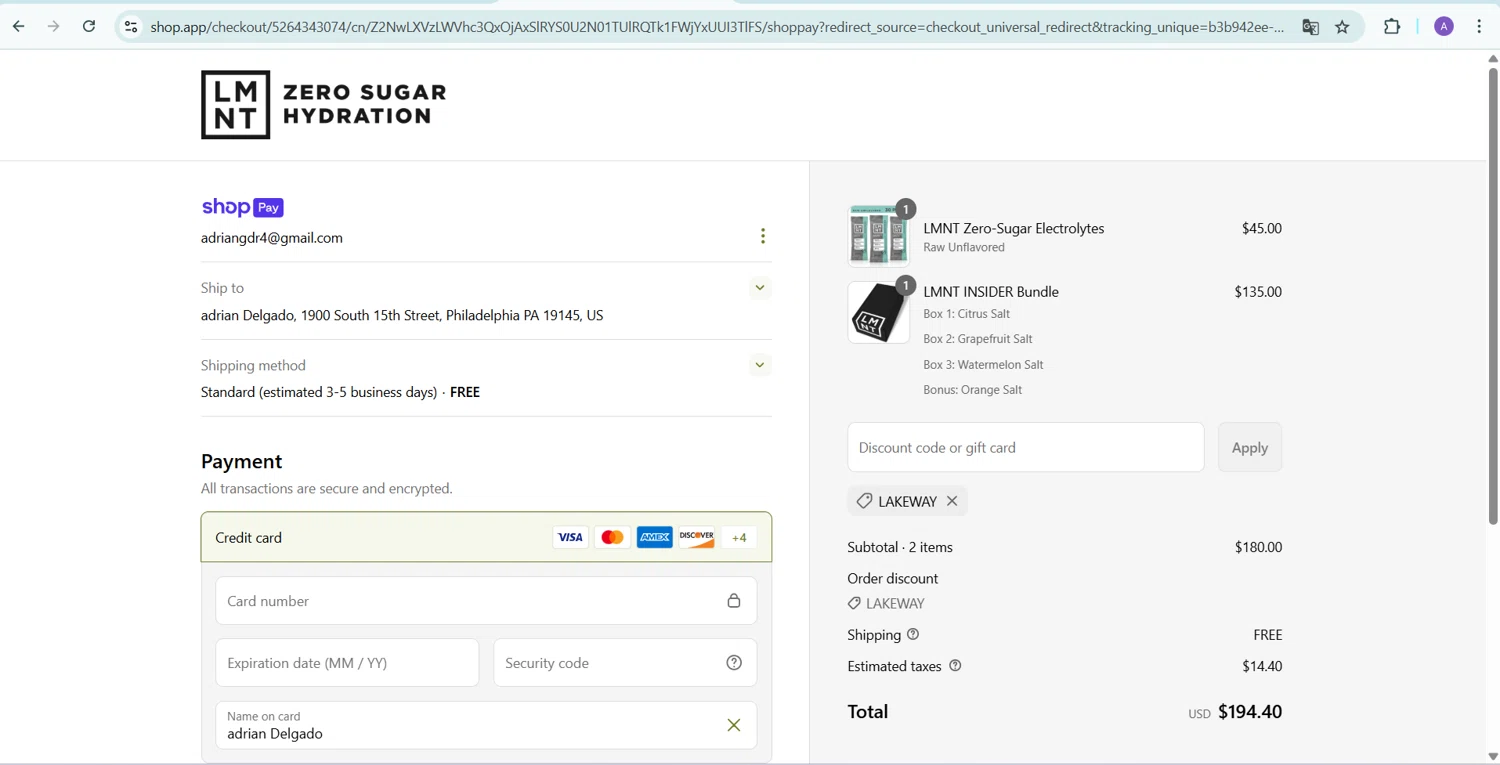Open the Chrome three-dot menu
Image resolution: width=1500 pixels, height=765 pixels.
point(1479,27)
